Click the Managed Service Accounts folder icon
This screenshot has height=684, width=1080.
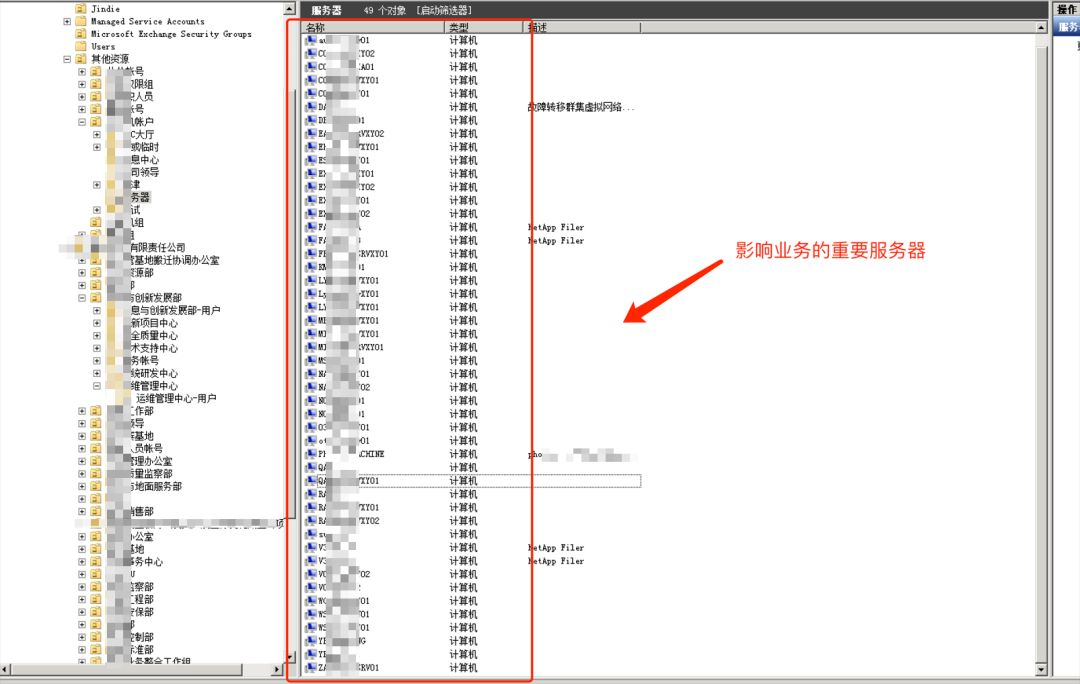coord(81,21)
